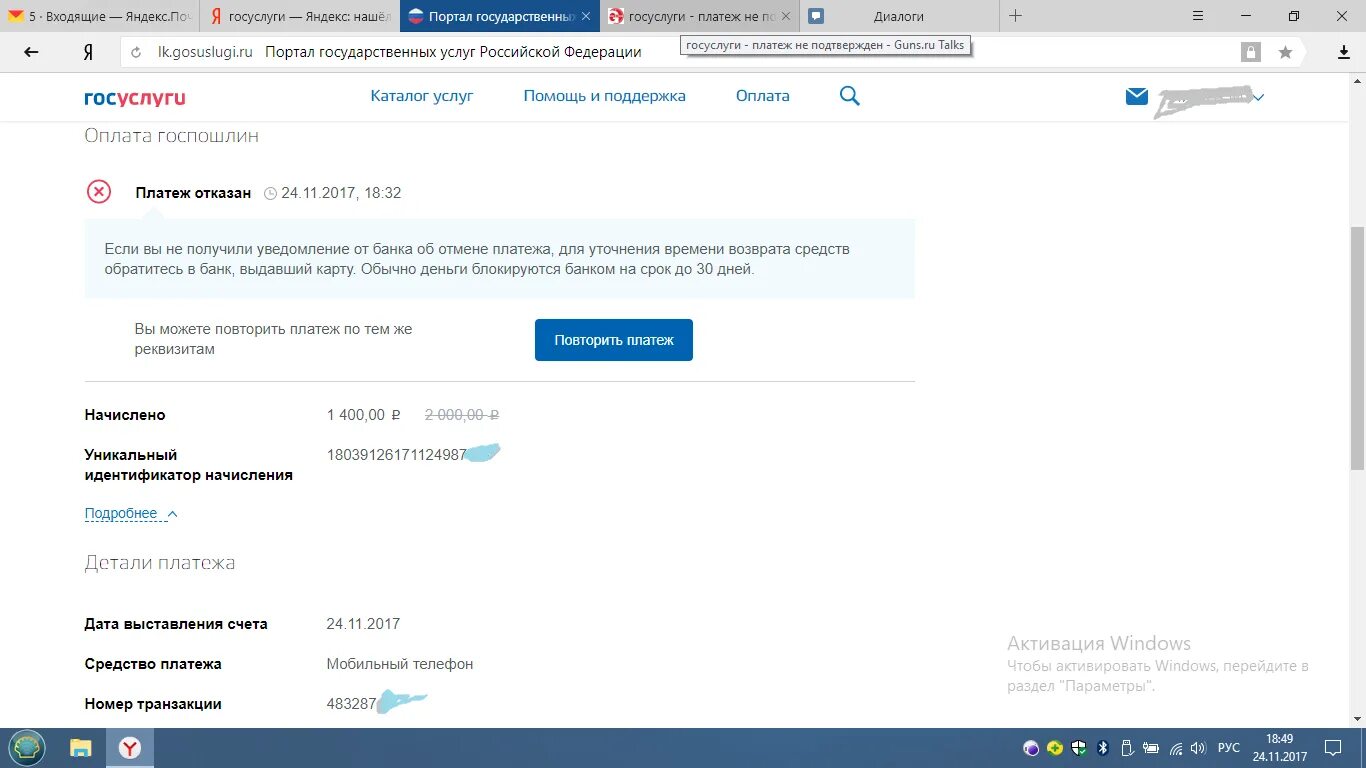Open the taskbar clock showing 18:49
Screen dimensions: 1366x768
pos(1280,748)
